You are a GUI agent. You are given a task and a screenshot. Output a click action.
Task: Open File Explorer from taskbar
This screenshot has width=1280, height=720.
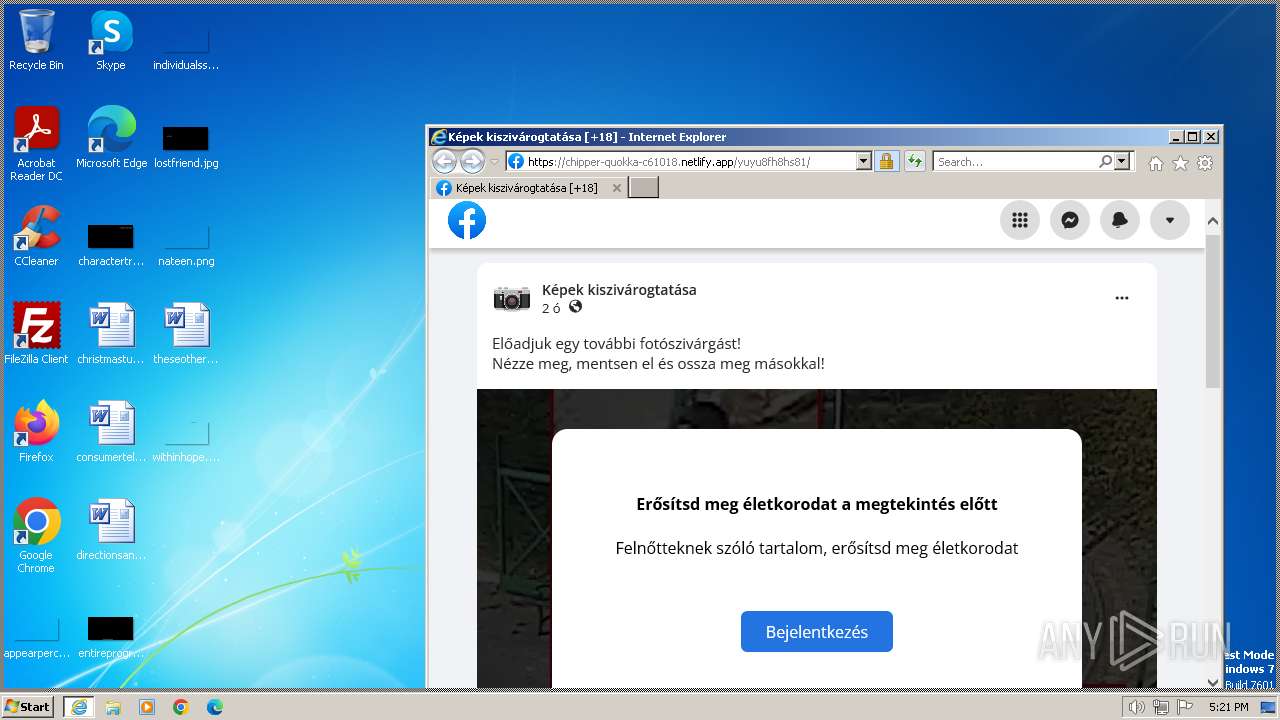coord(113,707)
